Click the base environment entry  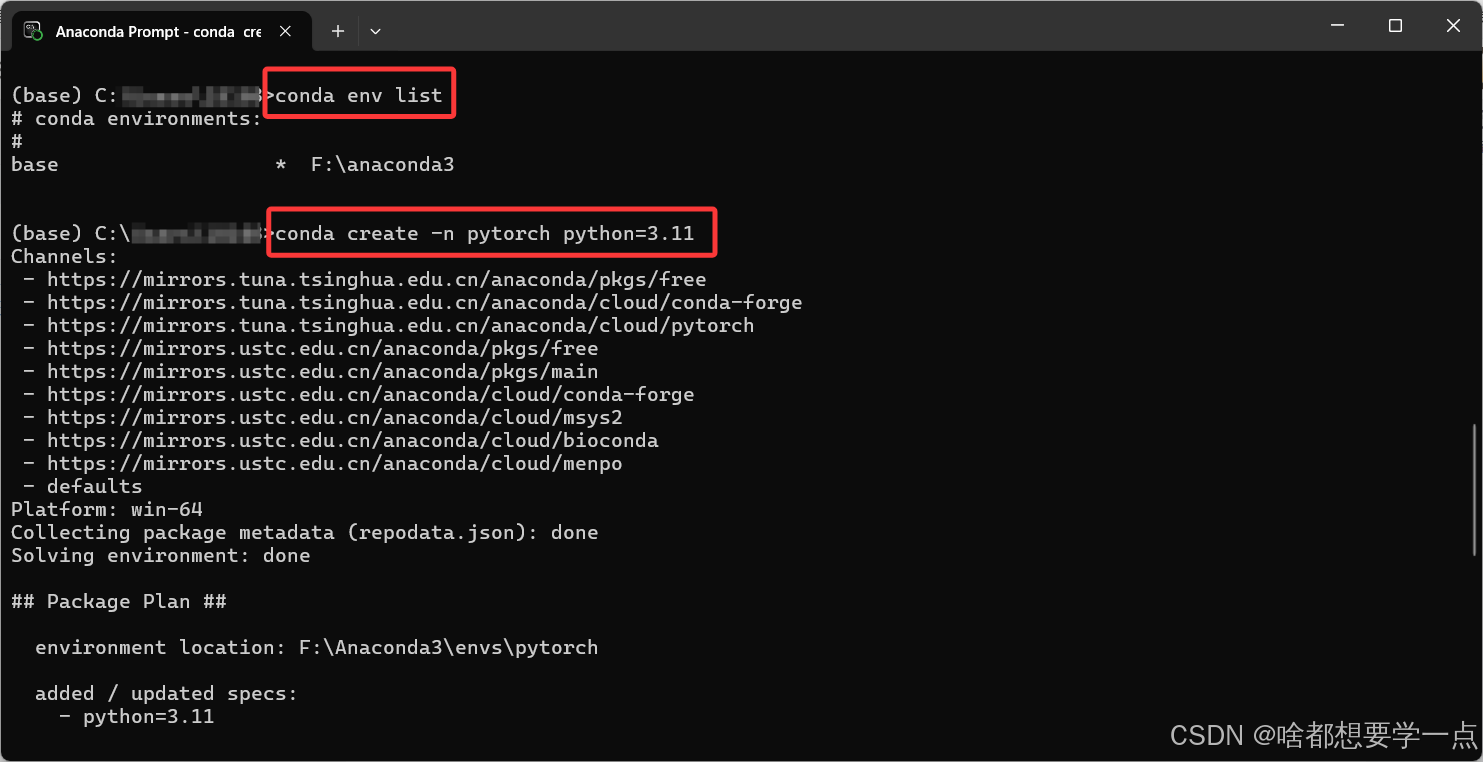coord(33,164)
